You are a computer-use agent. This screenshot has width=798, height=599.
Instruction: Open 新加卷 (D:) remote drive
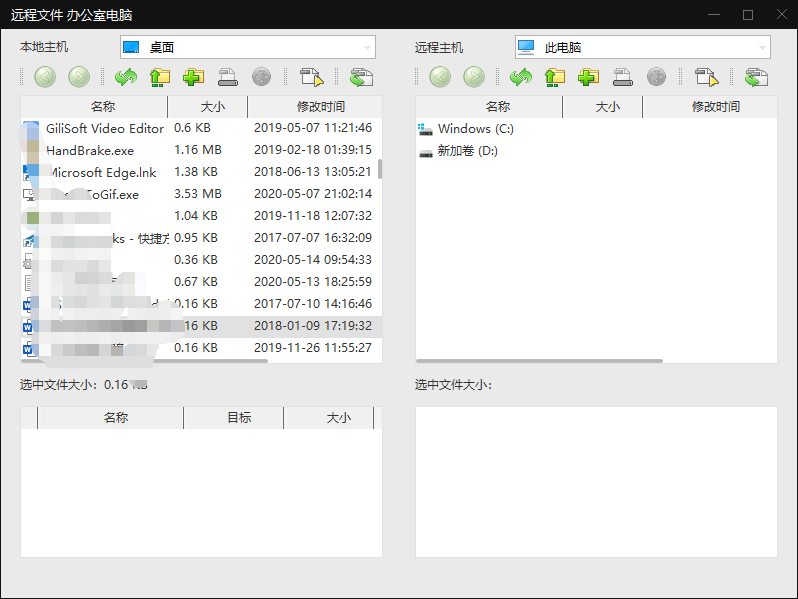(x=458, y=151)
